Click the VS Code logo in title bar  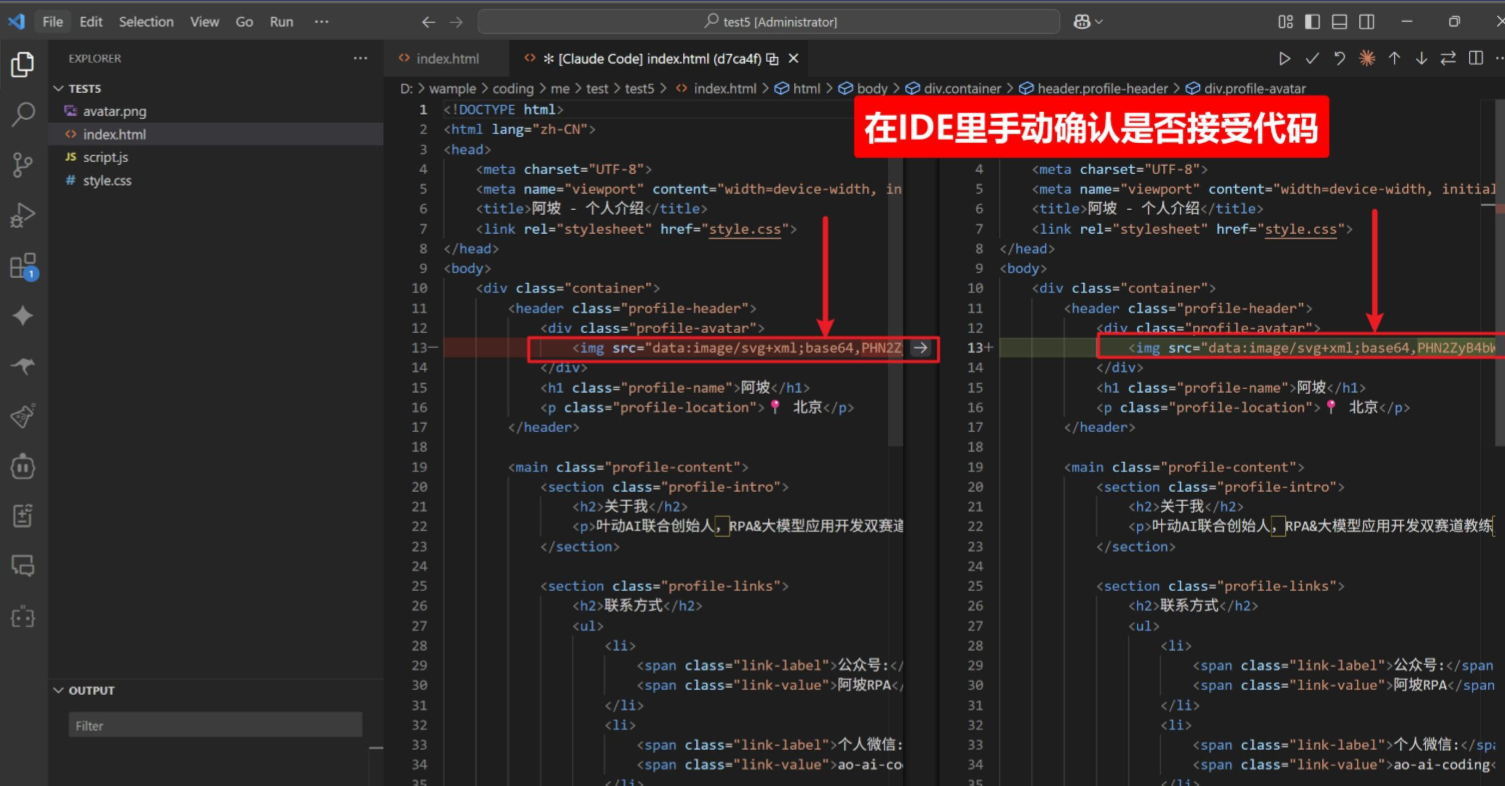tap(16, 21)
